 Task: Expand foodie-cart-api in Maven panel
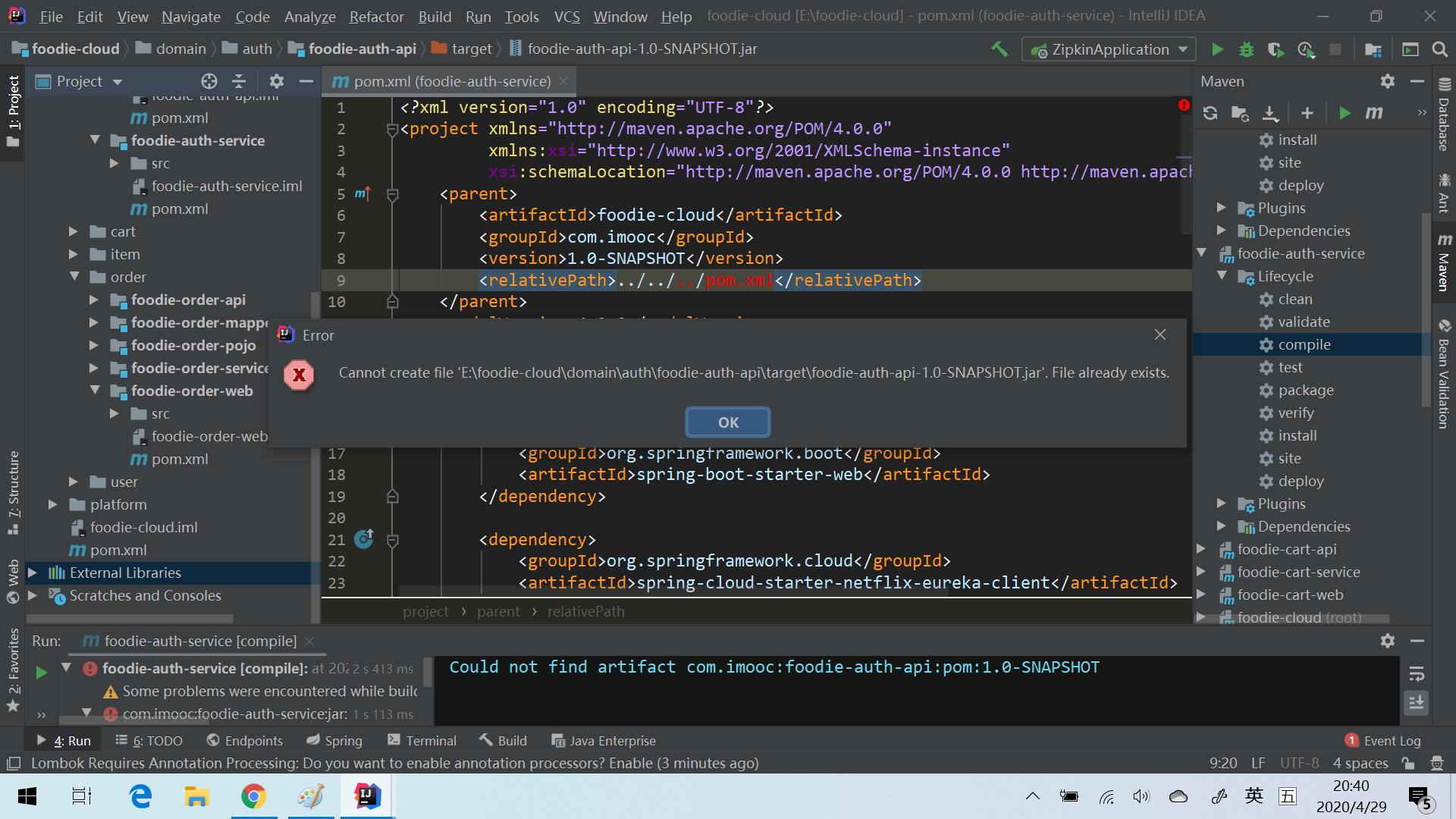(1201, 549)
